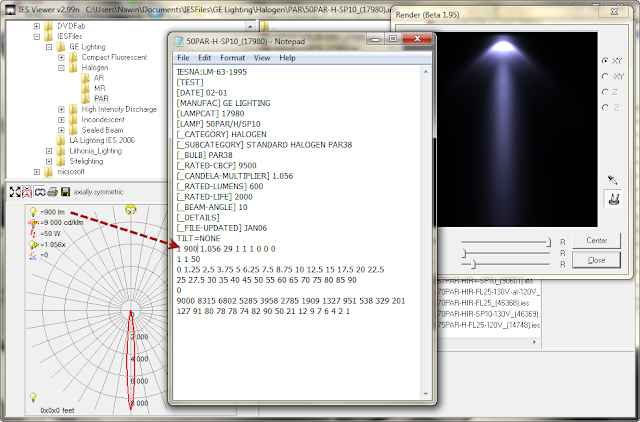Click the axially symmetric label
640x422 pixels.
[x=98, y=192]
